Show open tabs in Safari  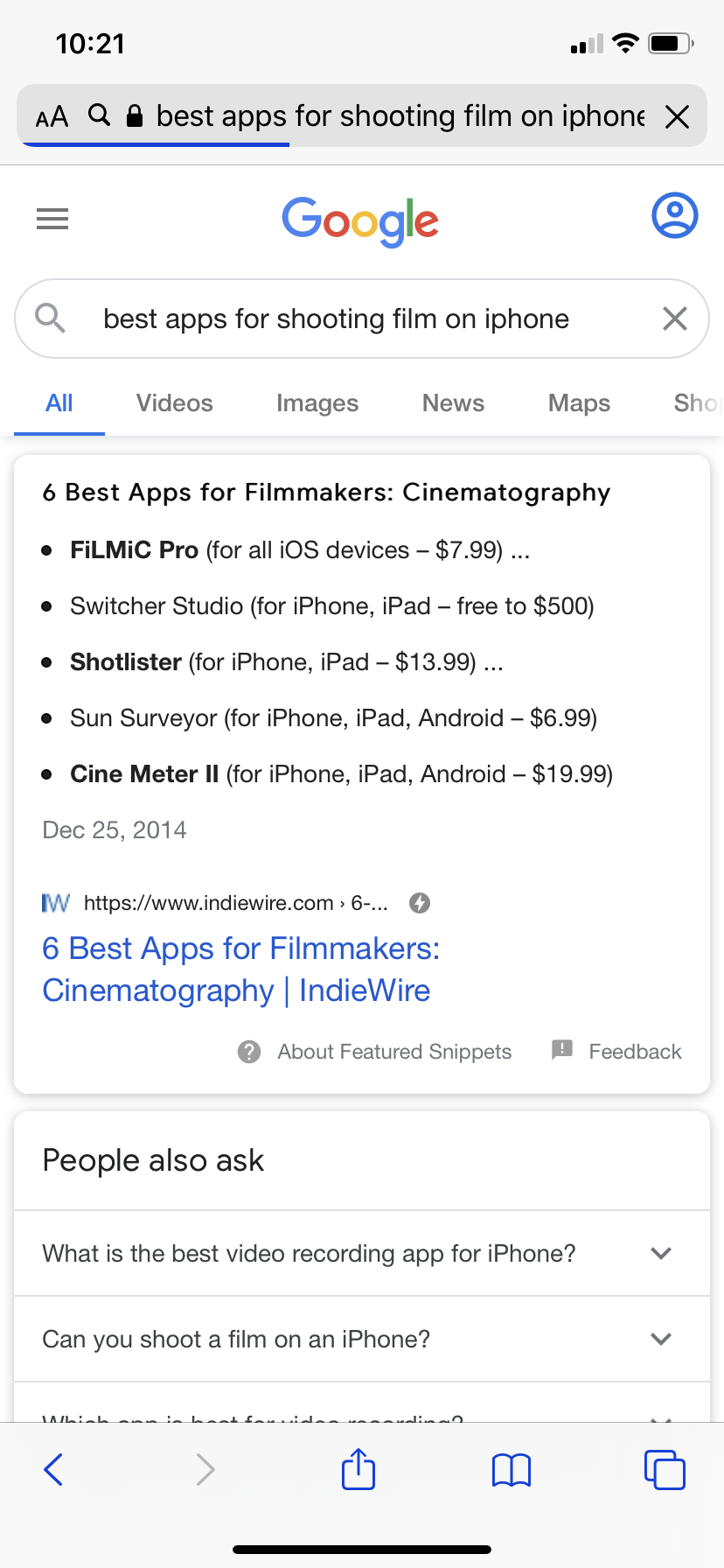pos(665,1469)
